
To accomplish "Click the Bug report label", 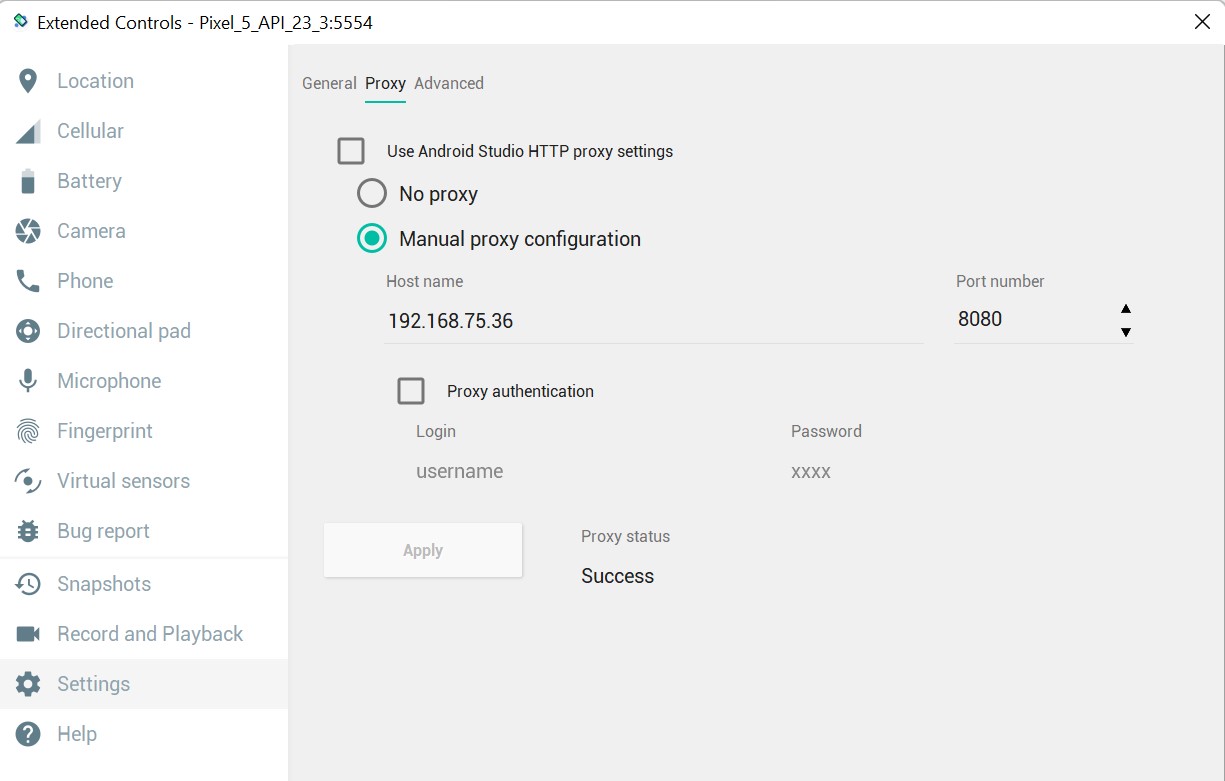I will point(103,531).
